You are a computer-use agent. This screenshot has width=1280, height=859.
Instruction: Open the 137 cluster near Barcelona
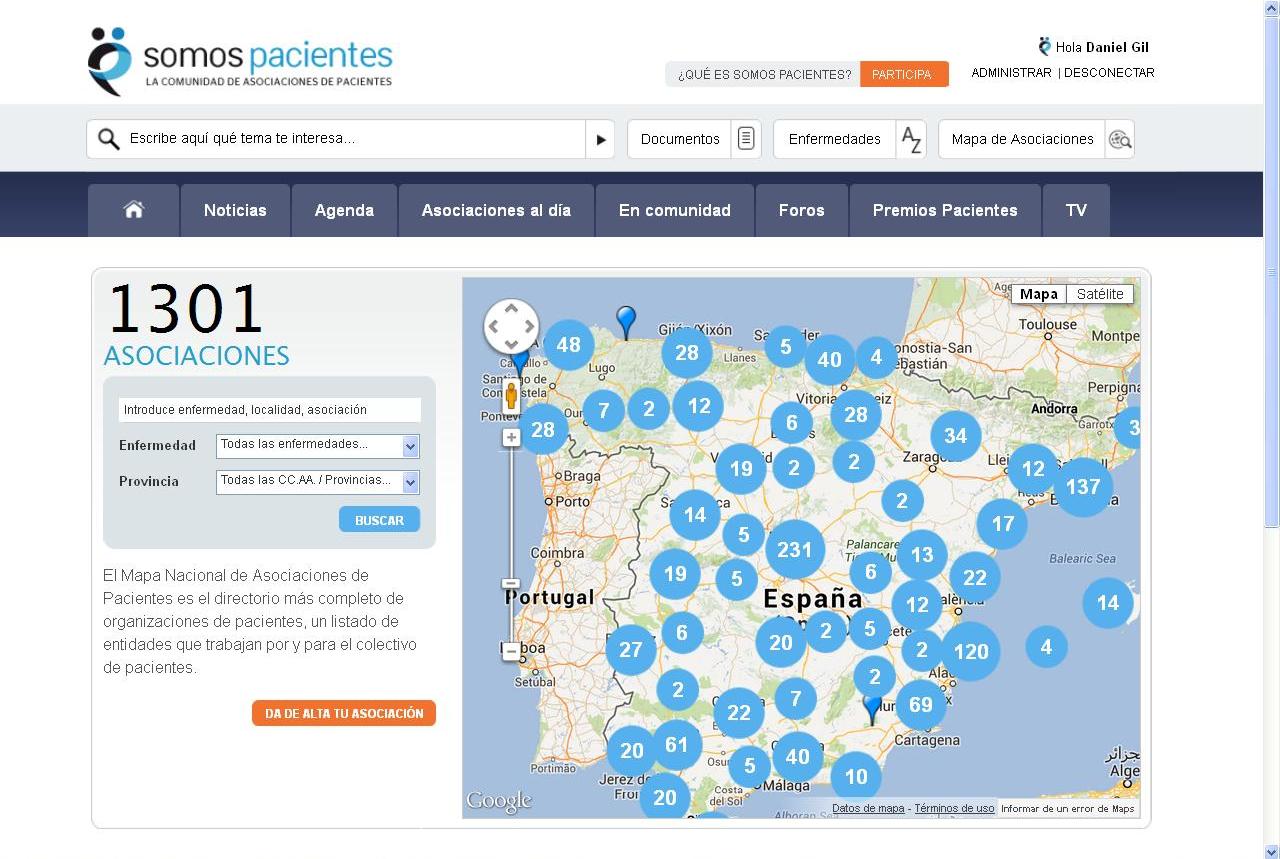[x=1083, y=487]
